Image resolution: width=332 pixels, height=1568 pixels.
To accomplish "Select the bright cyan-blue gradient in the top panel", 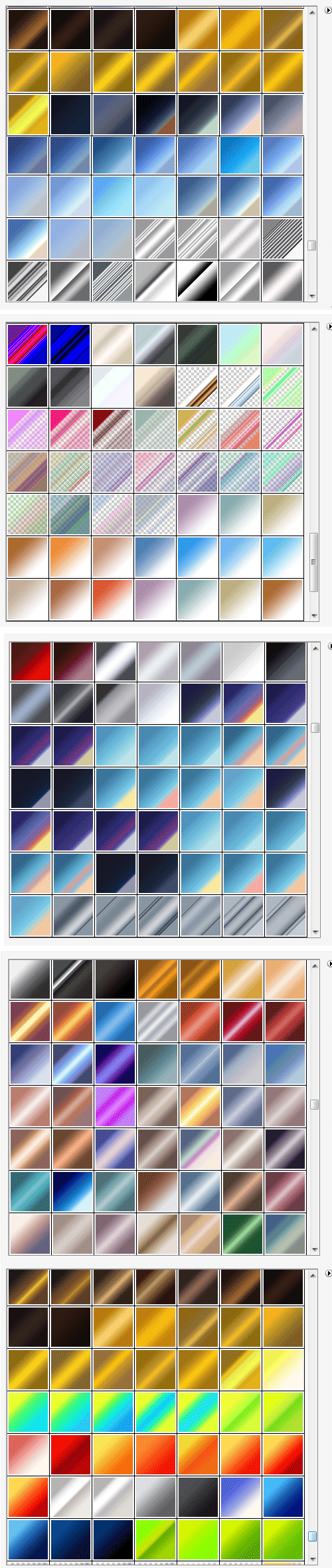I will point(240,155).
